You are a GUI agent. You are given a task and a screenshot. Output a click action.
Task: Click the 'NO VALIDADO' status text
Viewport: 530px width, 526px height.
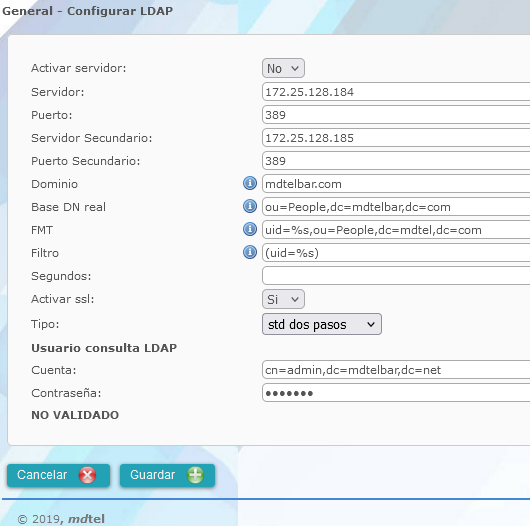75,415
